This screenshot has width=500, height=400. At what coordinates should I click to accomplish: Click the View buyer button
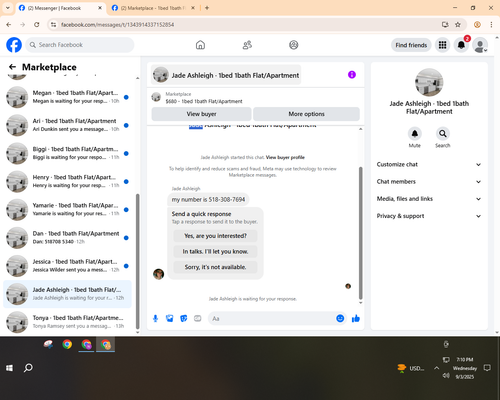pyautogui.click(x=201, y=114)
